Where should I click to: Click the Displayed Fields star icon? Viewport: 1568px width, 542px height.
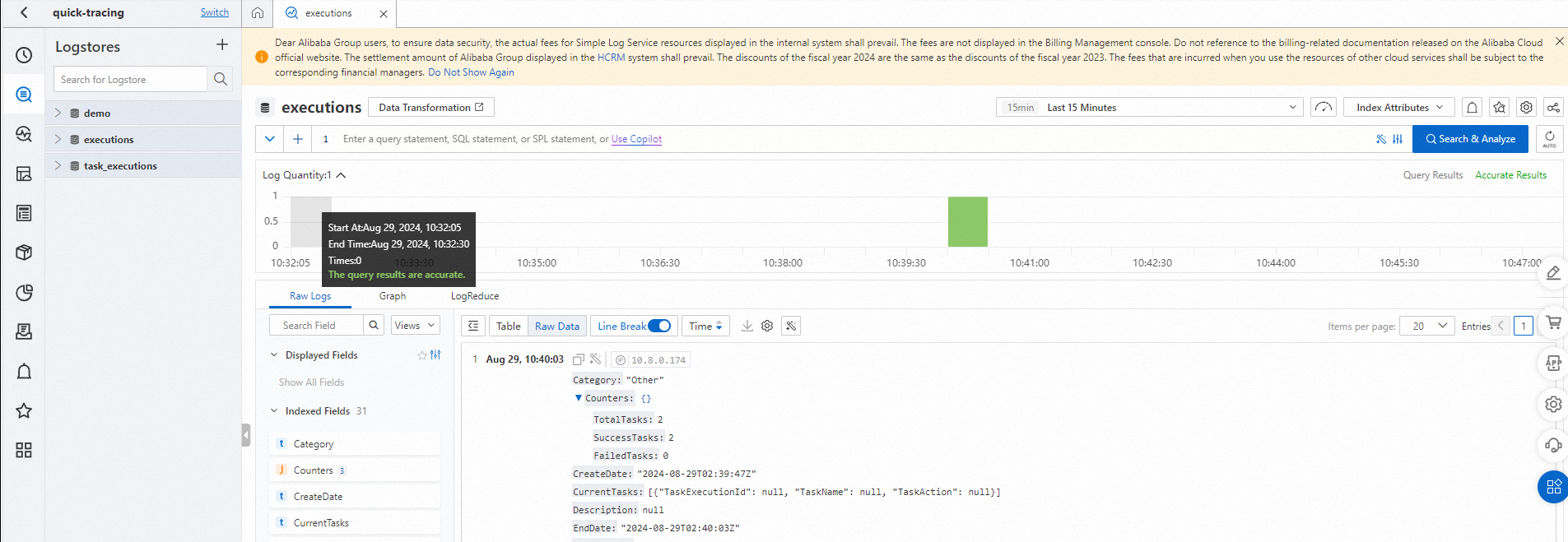(422, 355)
